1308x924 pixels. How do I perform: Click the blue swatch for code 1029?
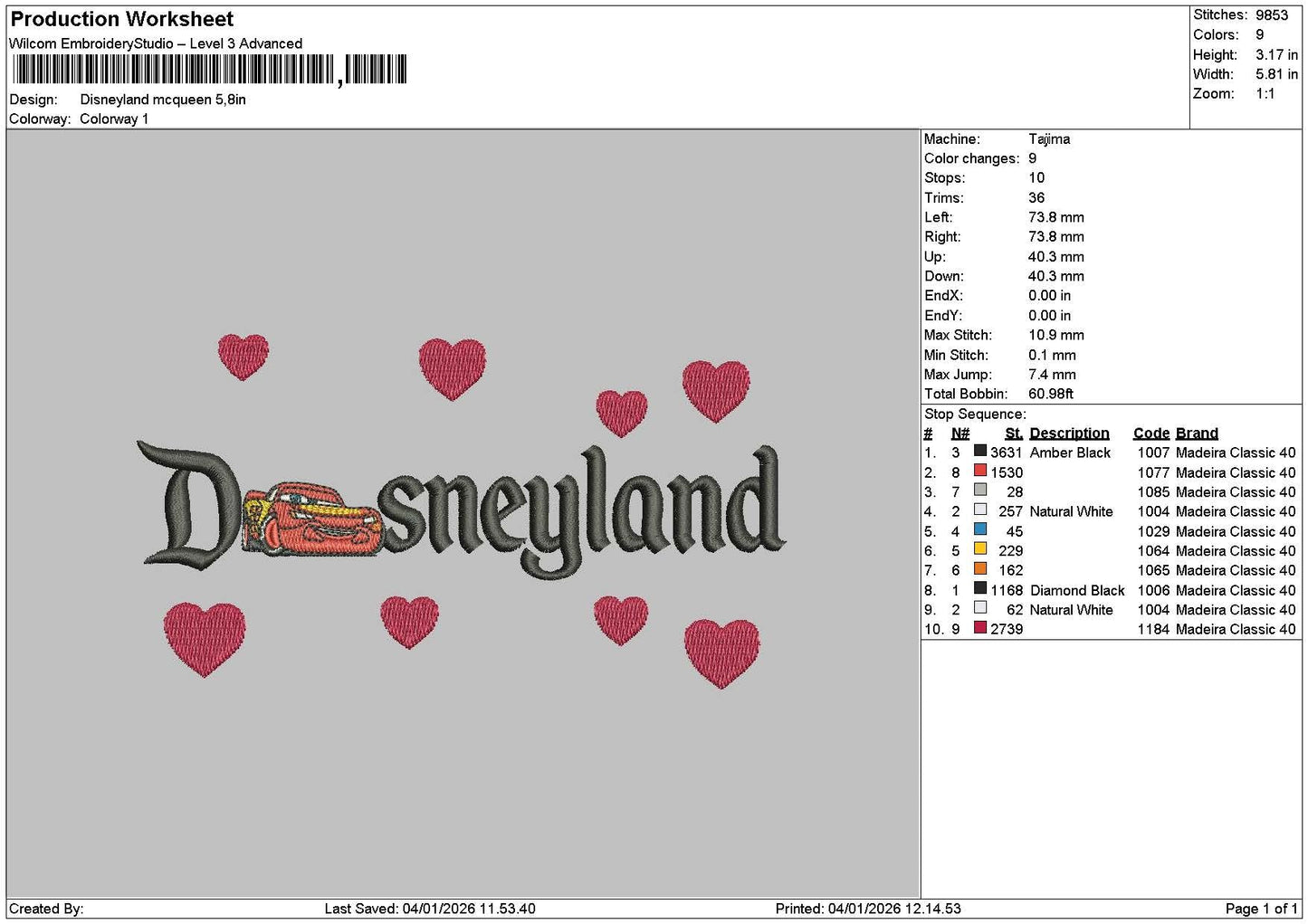[980, 529]
